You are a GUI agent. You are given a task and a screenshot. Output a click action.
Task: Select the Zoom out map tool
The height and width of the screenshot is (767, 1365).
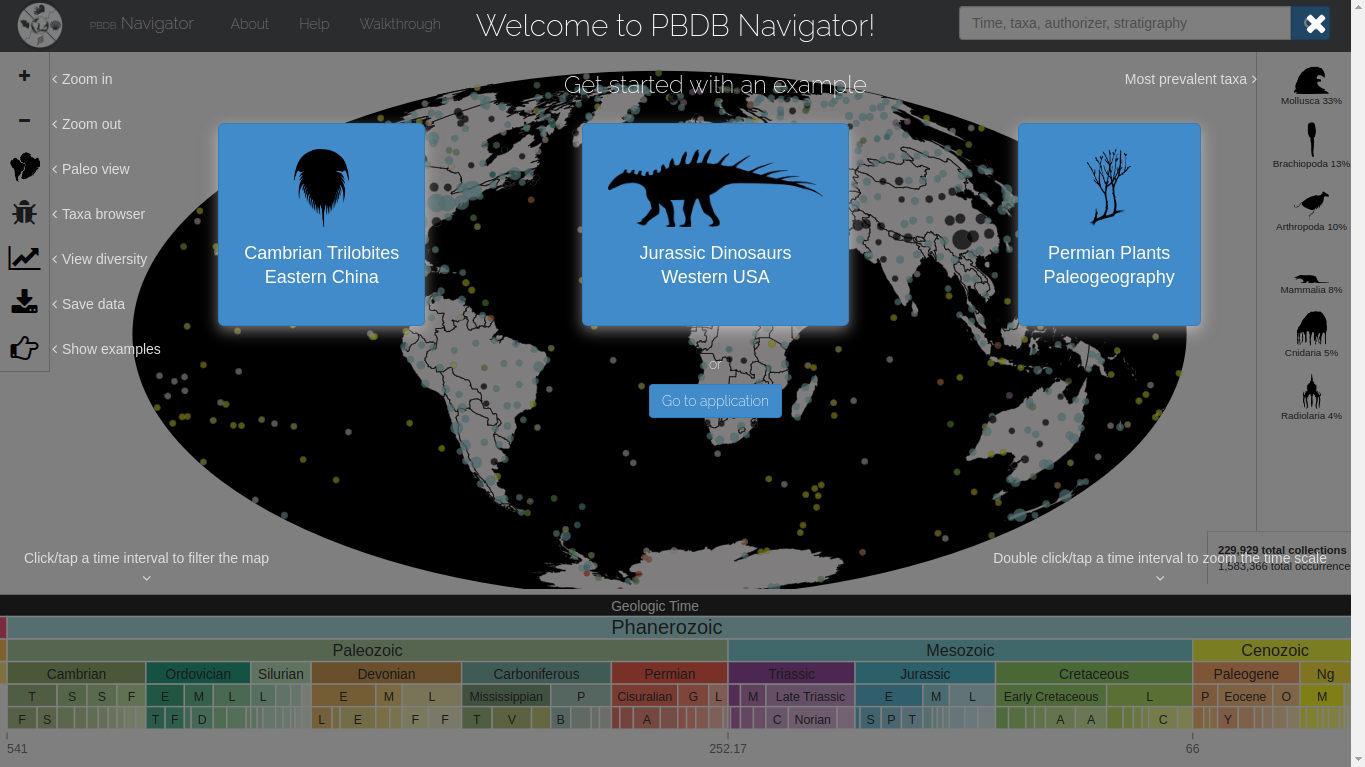(x=24, y=120)
